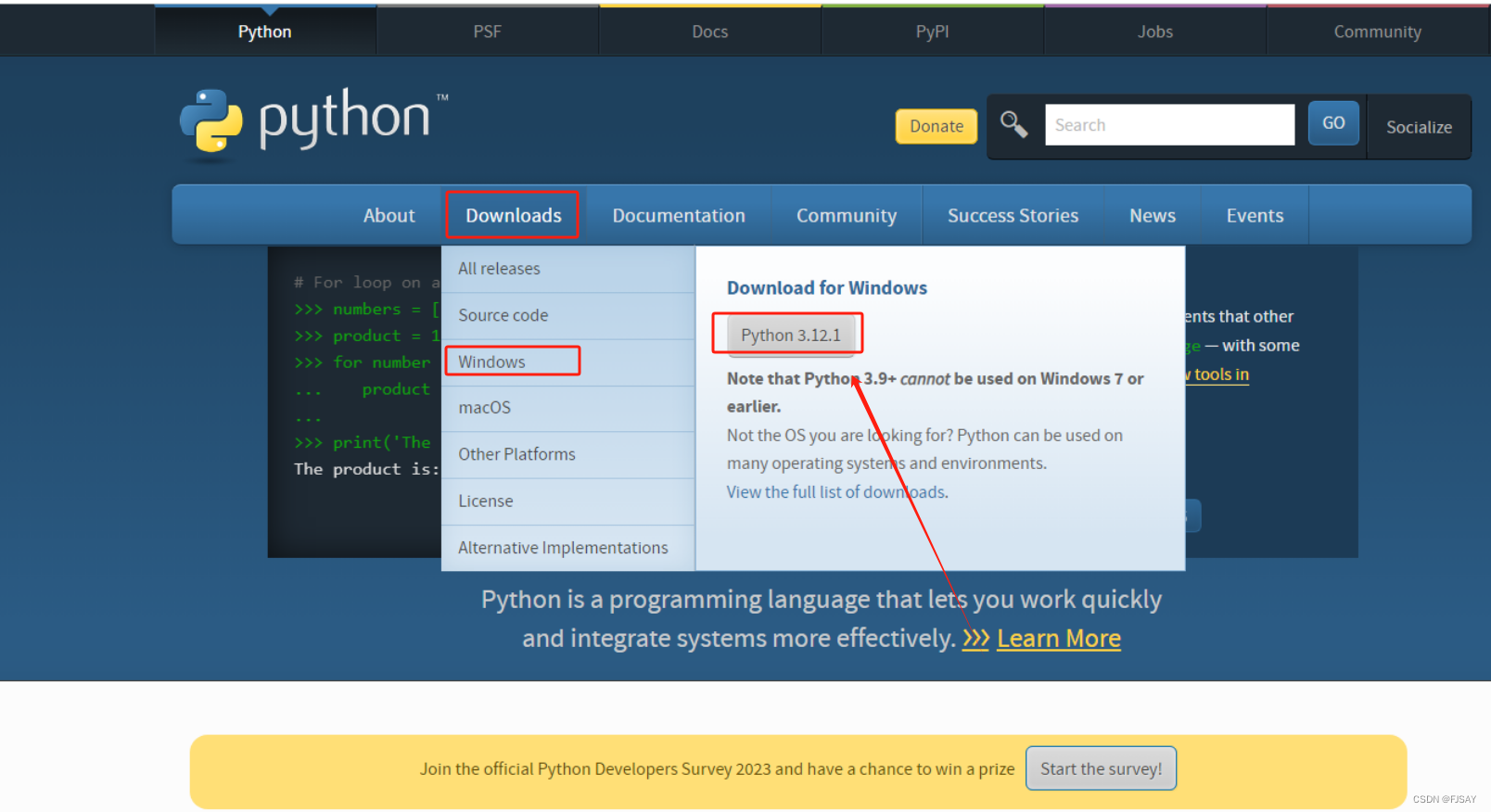1491x812 pixels.
Task: Select Other Platforms in Downloads submenu
Action: pyautogui.click(x=568, y=454)
